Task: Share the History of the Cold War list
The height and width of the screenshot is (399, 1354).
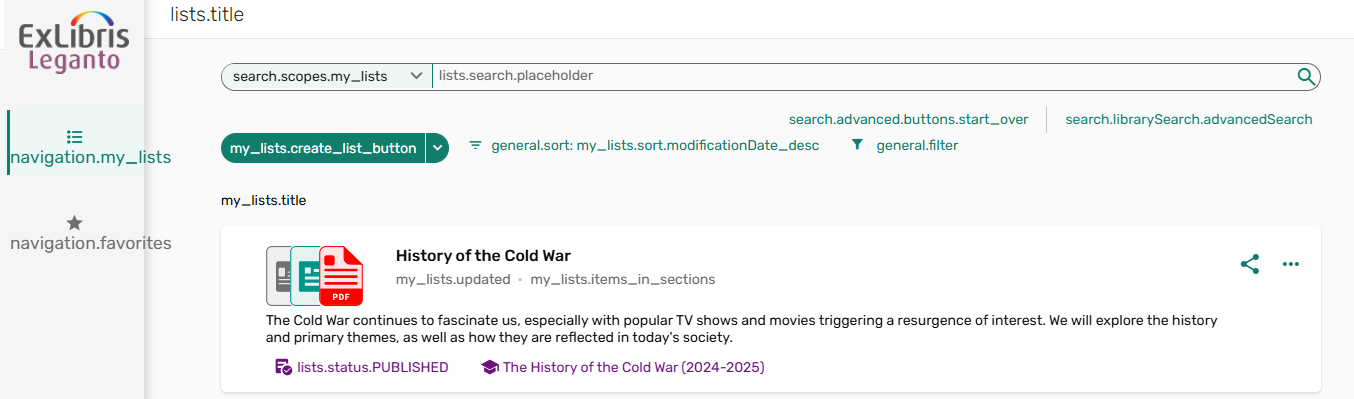Action: point(1250,264)
